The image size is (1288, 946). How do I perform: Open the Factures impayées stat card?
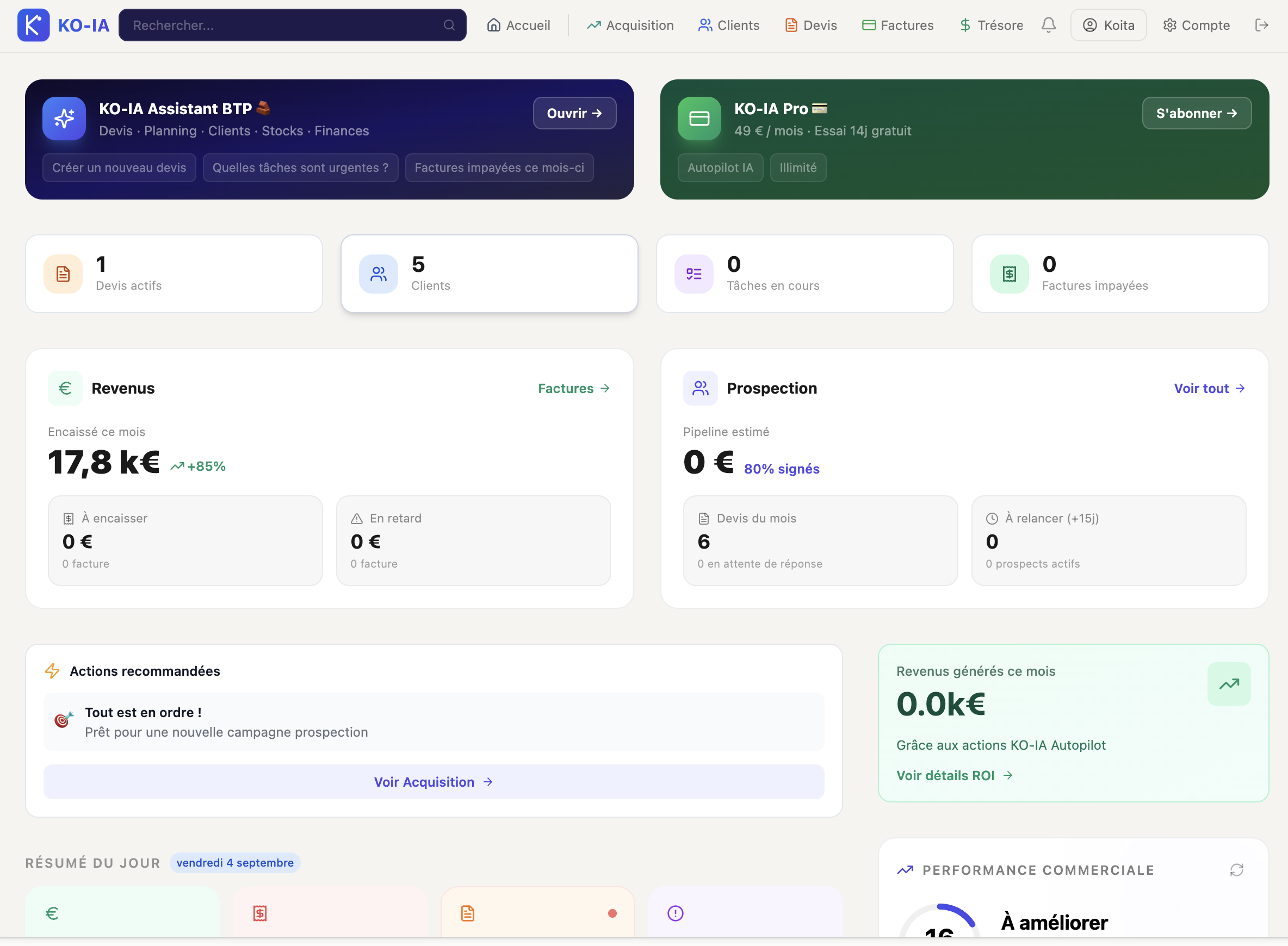coord(1120,273)
